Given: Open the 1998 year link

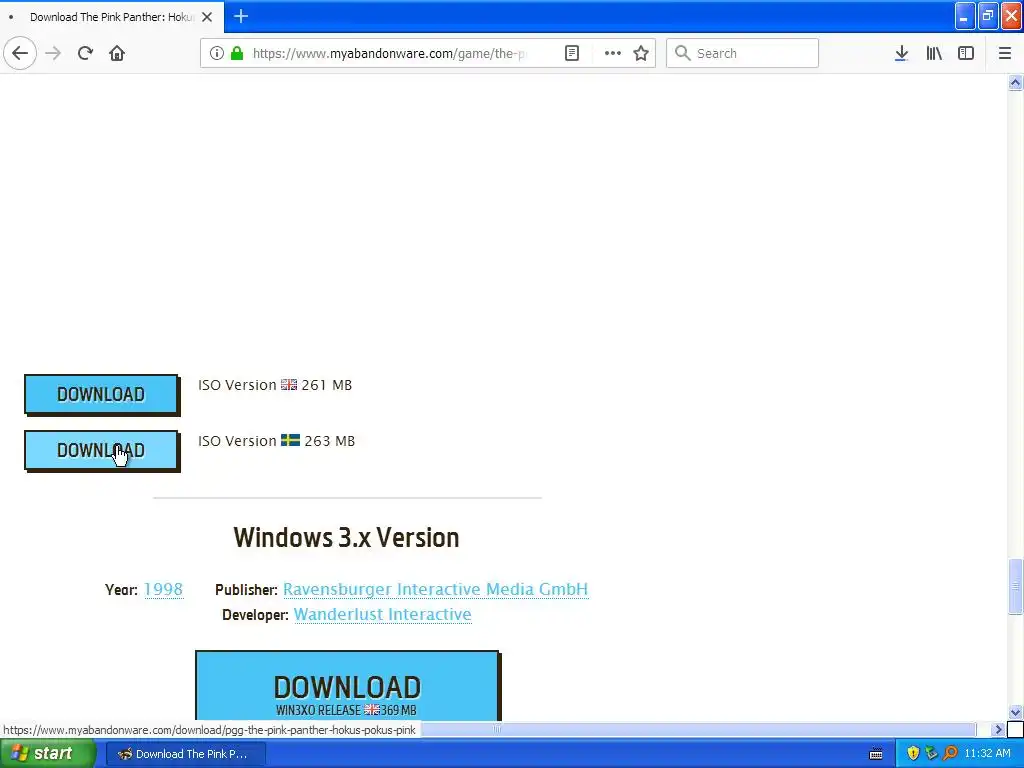Looking at the screenshot, I should point(163,589).
